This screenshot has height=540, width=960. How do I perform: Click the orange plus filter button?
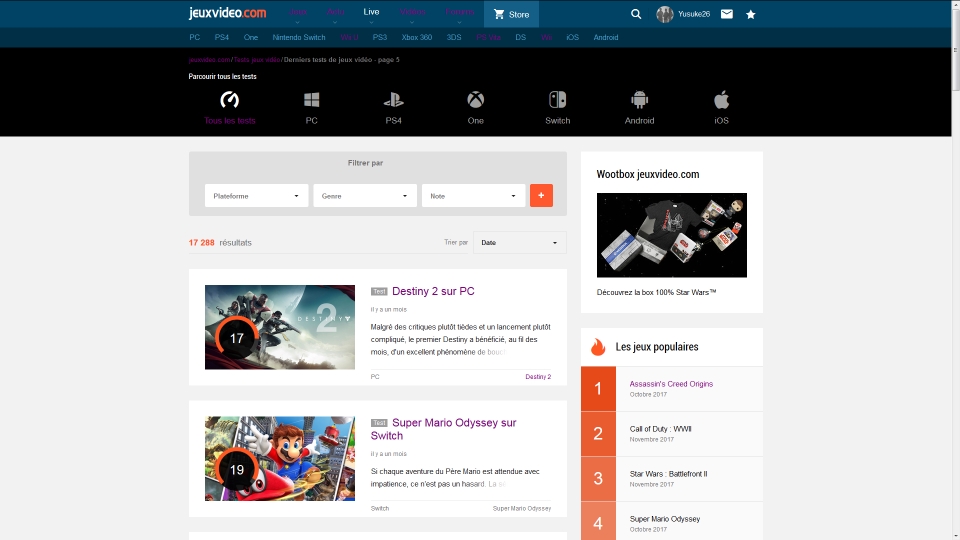(x=541, y=196)
